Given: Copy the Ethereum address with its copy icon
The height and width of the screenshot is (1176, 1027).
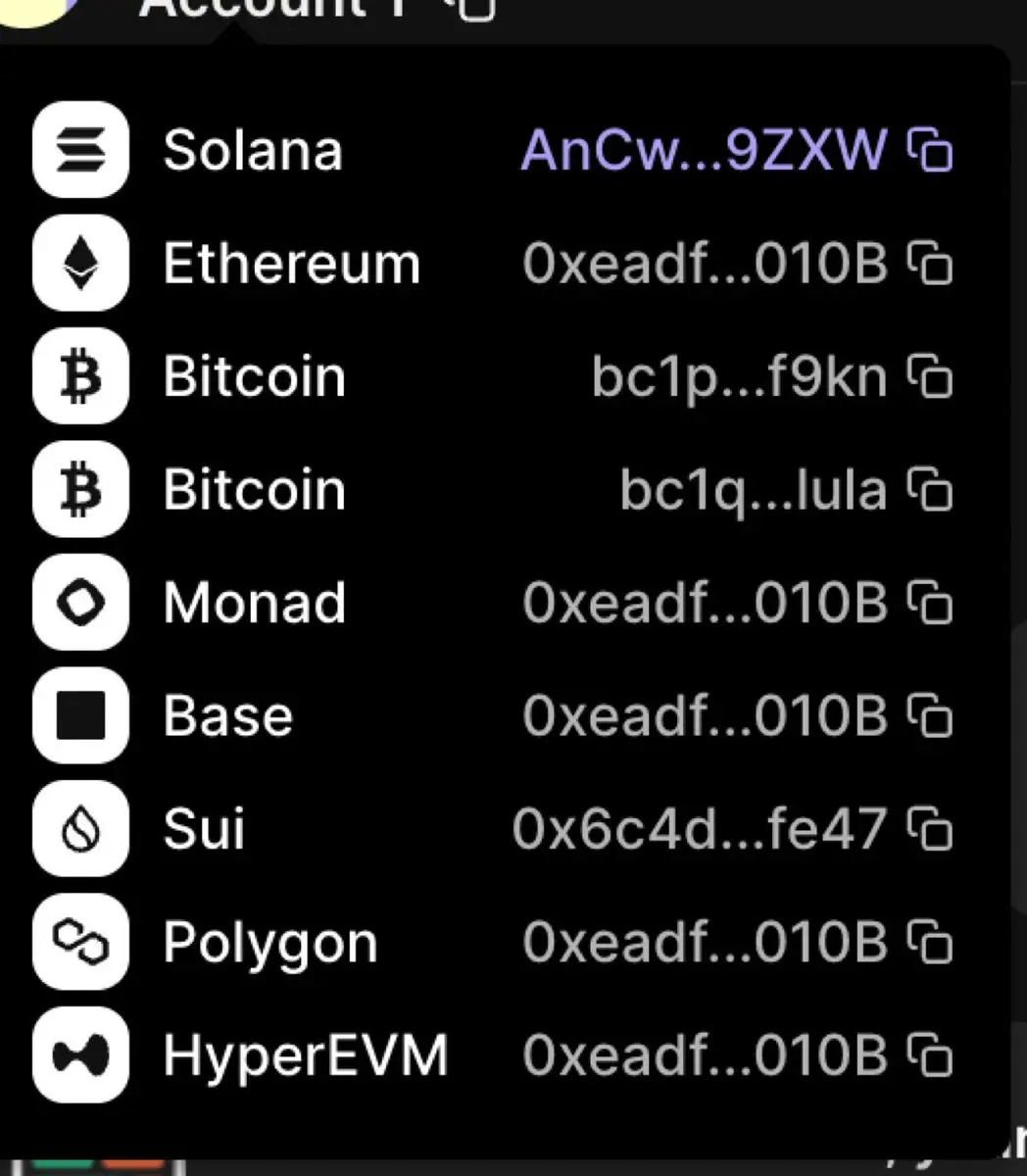Looking at the screenshot, I should [x=929, y=263].
